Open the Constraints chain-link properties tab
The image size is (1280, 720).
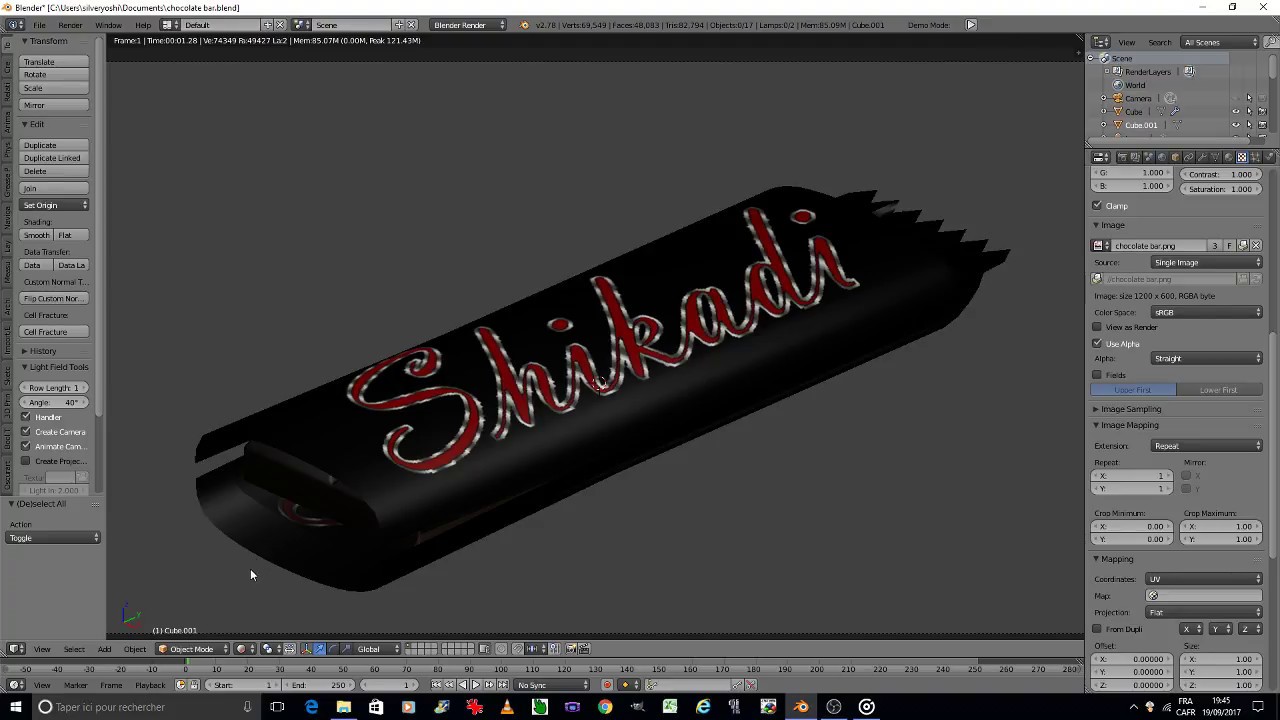[x=1188, y=157]
